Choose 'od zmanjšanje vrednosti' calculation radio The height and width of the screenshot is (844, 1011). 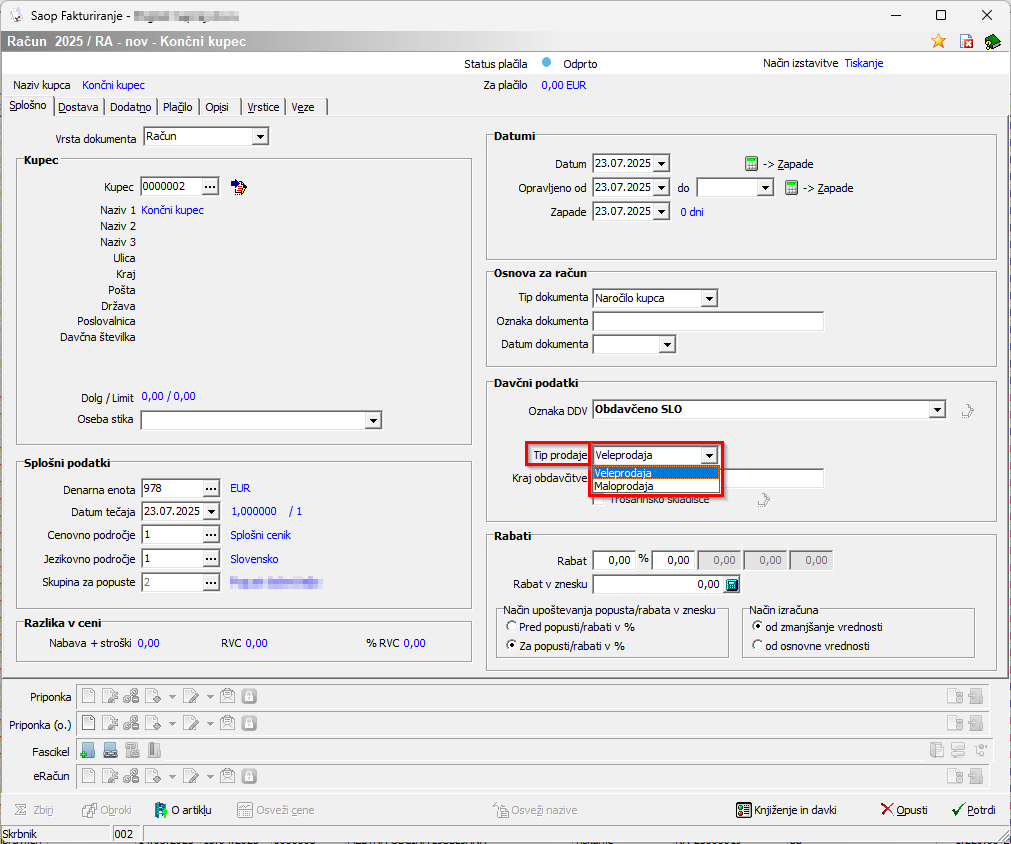[758, 626]
